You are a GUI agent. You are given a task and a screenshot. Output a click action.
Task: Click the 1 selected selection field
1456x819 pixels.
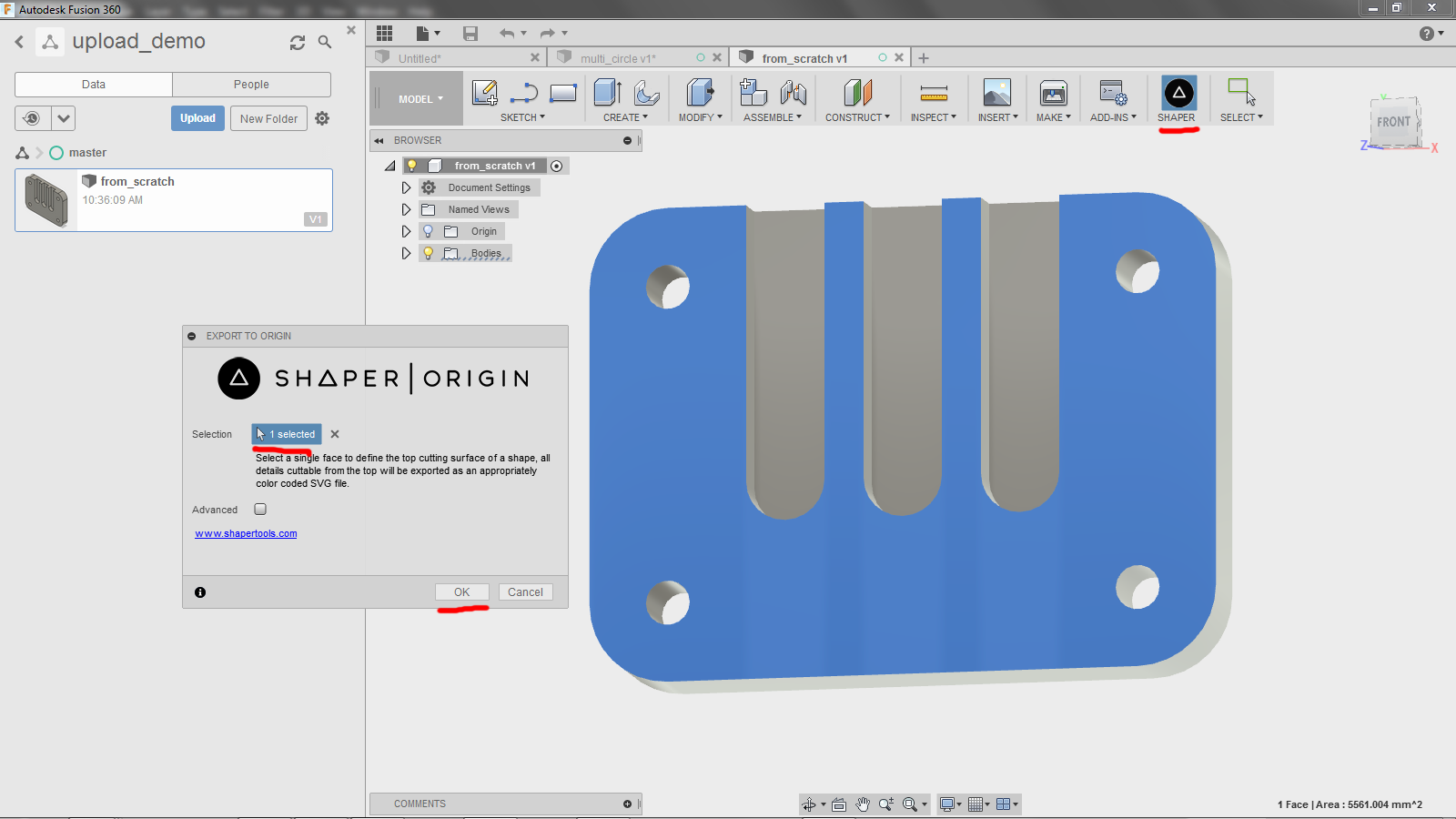(x=287, y=434)
